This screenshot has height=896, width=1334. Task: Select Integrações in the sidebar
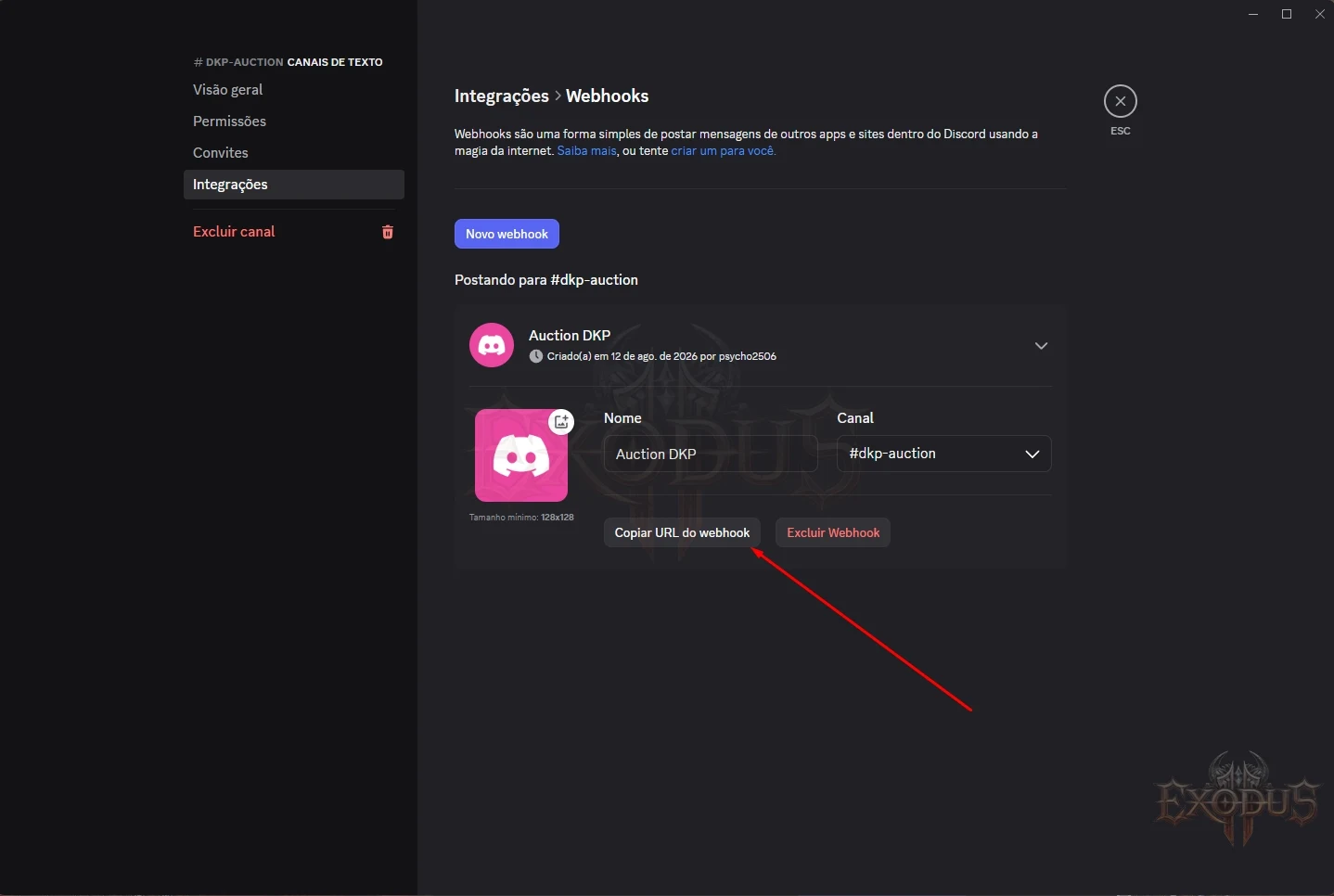tap(293, 185)
